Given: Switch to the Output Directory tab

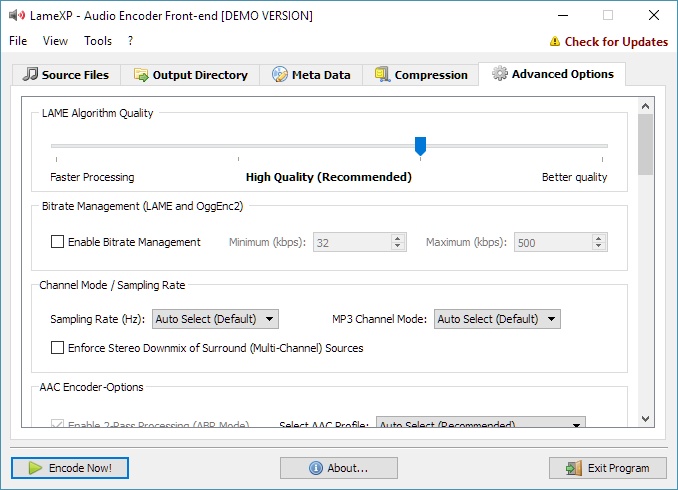Looking at the screenshot, I should [x=190, y=75].
